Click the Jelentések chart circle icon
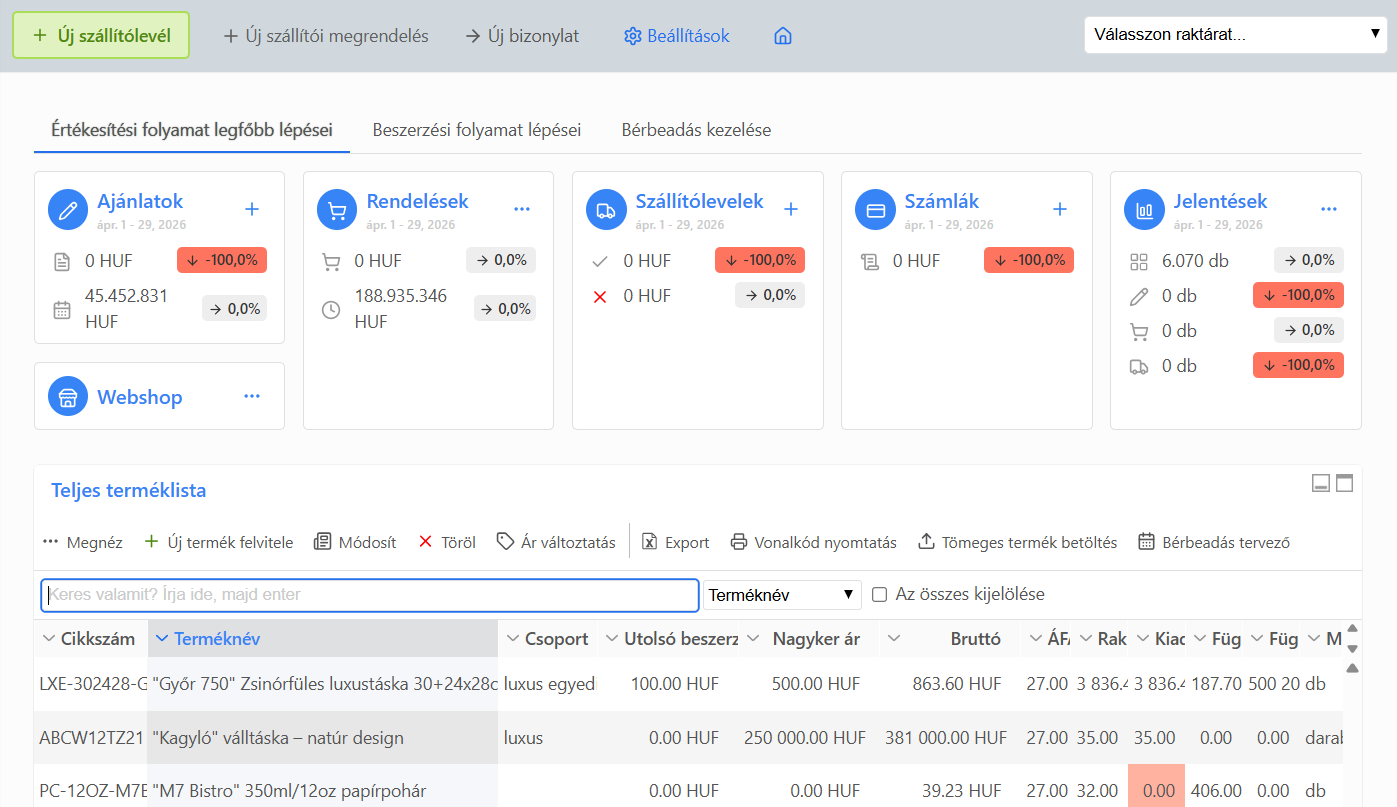1397x807 pixels. pos(1144,210)
